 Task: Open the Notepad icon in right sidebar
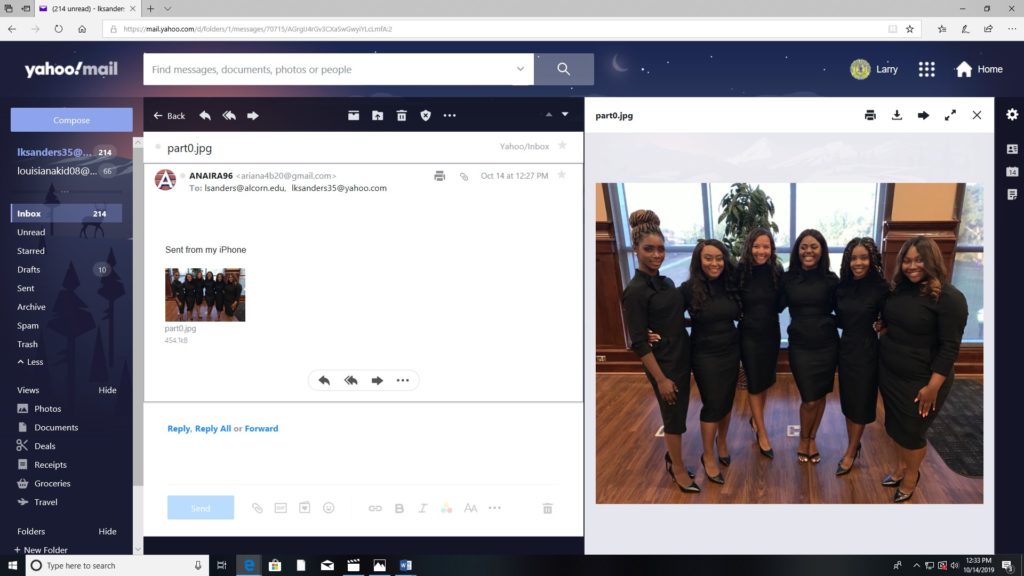pos(1012,194)
